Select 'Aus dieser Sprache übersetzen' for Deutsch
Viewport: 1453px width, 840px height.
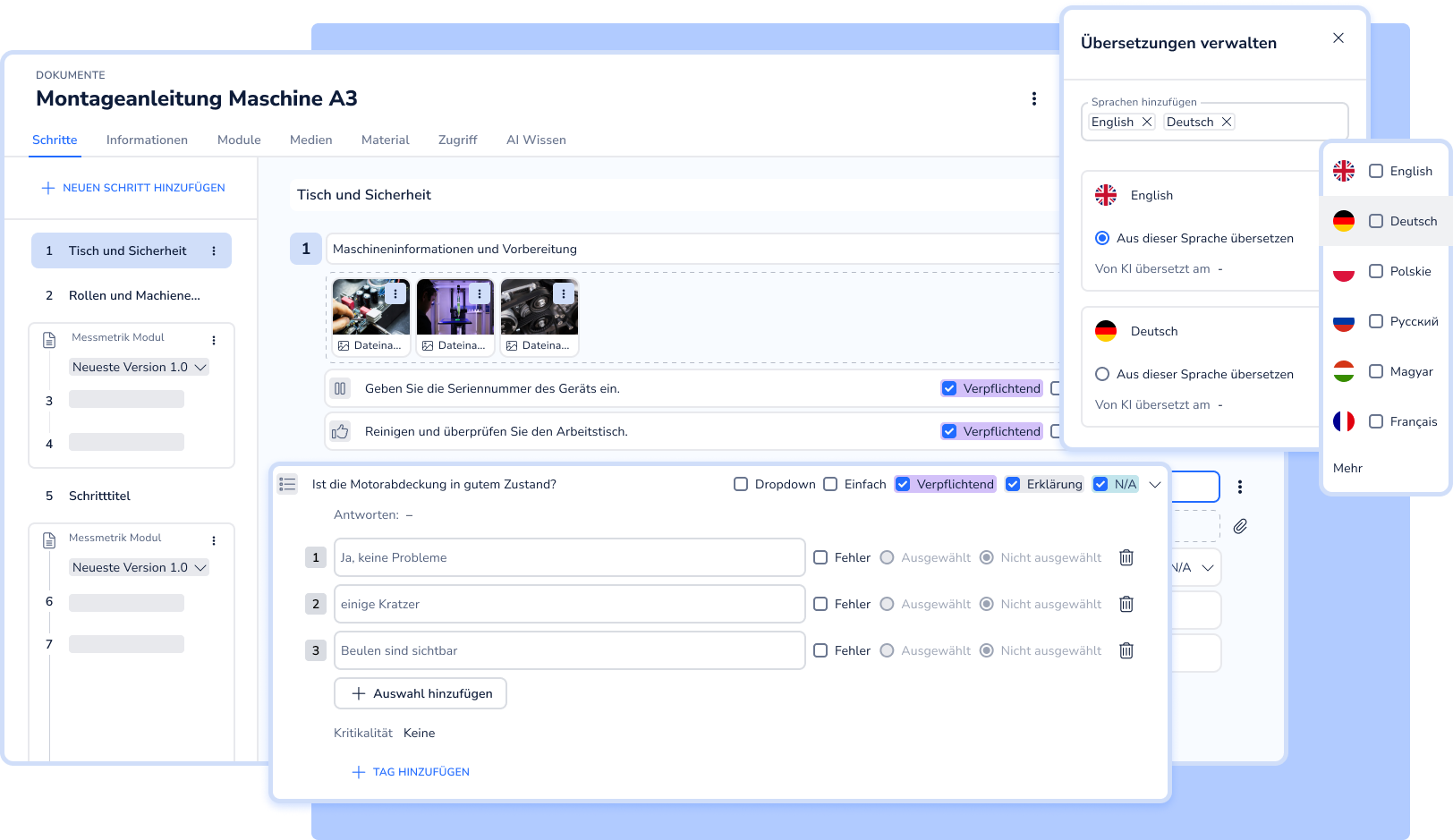pyautogui.click(x=1104, y=374)
